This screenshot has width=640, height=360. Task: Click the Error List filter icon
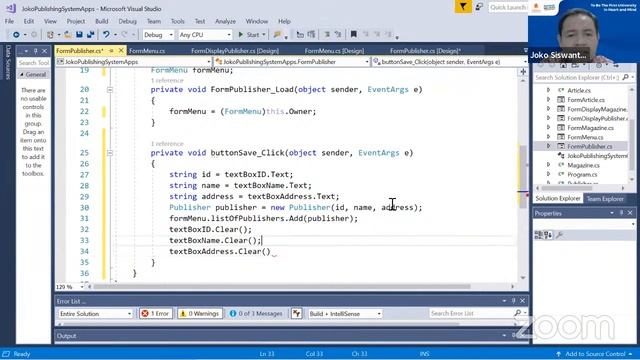tap(296, 313)
